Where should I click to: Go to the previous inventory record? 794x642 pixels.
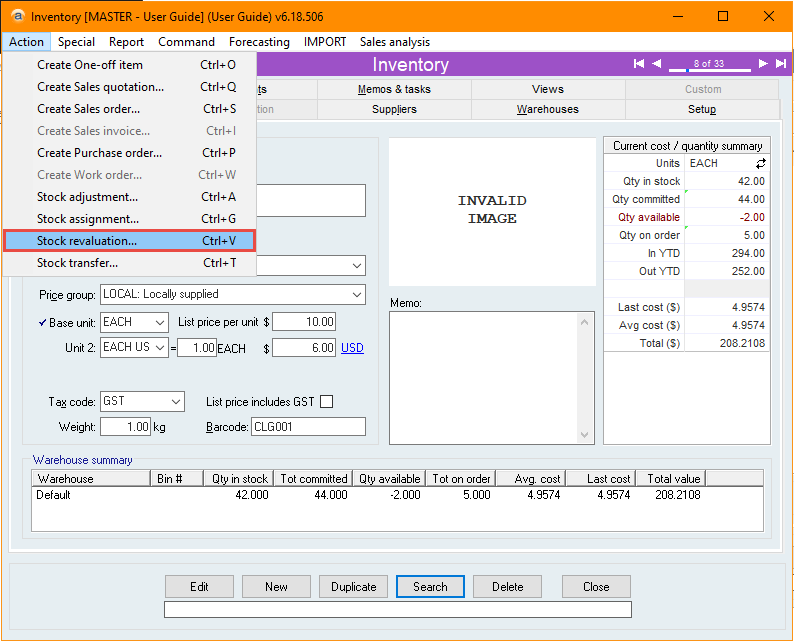pyautogui.click(x=657, y=63)
